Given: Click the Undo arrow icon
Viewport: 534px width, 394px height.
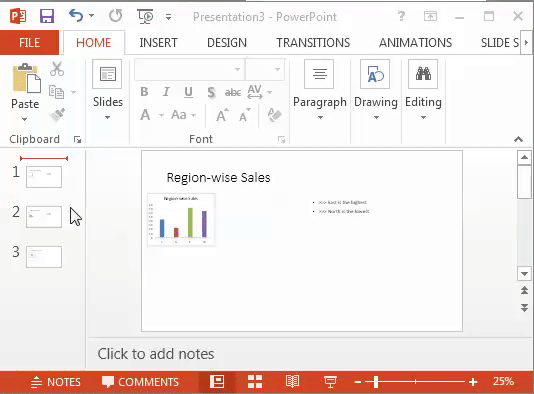Looking at the screenshot, I should (76, 16).
